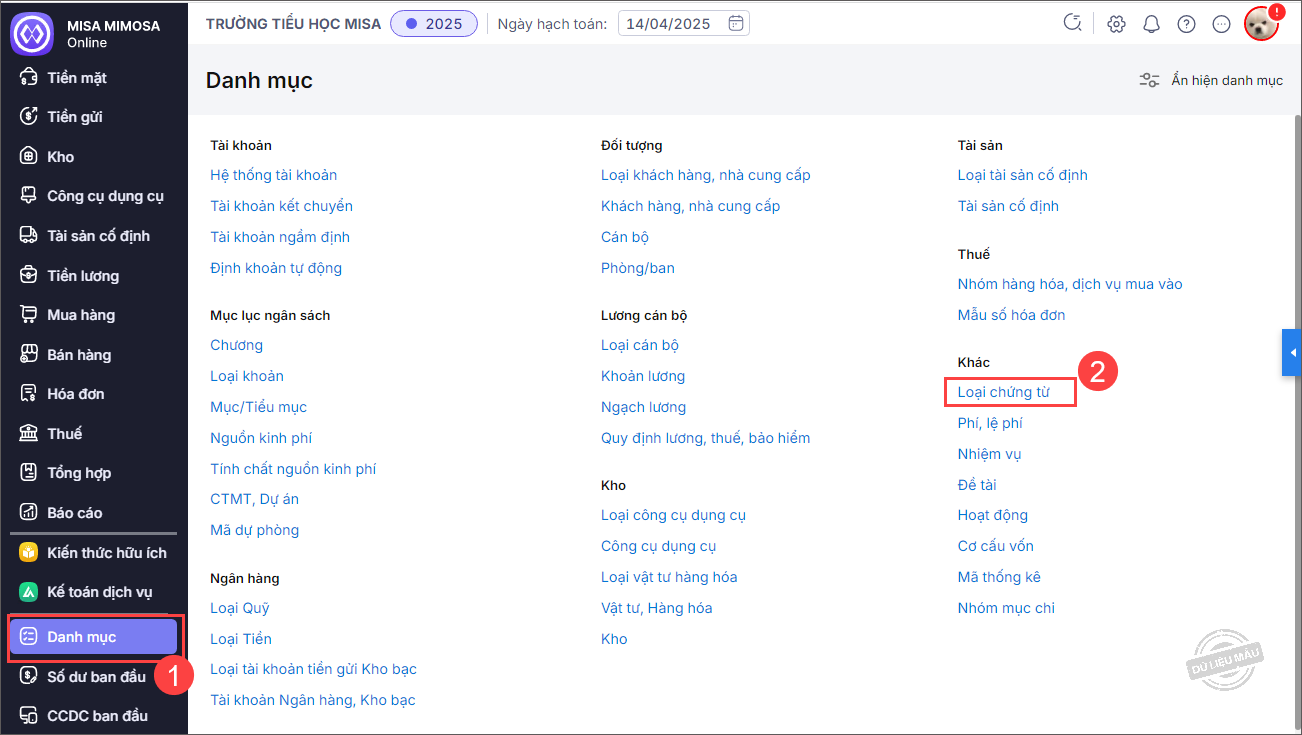
Task: Click Khách hàng, nhà cung cấp link
Action: (x=690, y=206)
